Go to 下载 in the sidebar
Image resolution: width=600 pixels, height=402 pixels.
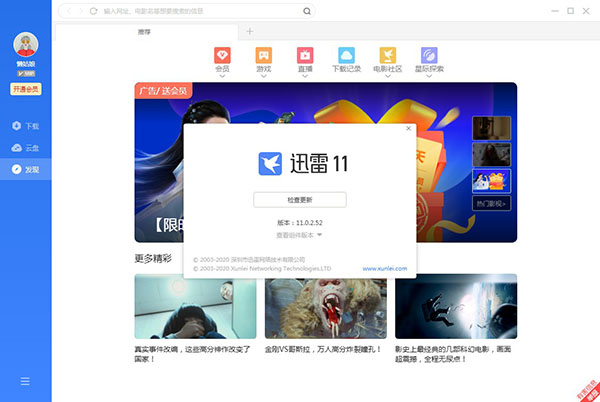(26, 126)
